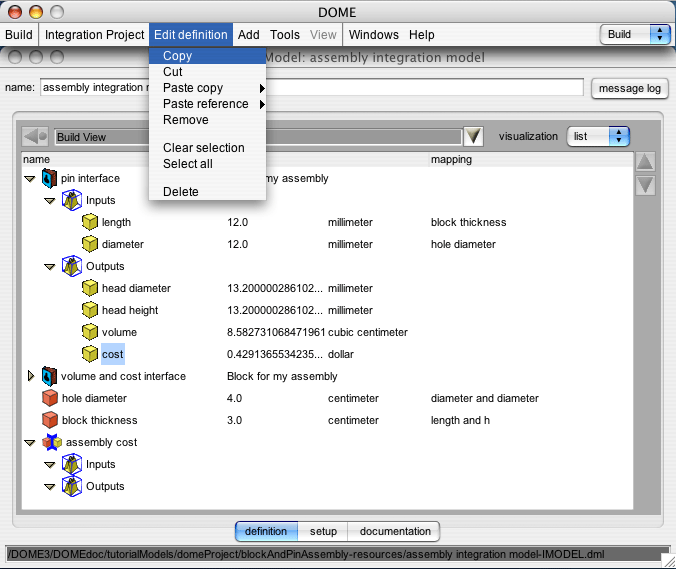
Task: Switch to the documentation tab
Action: point(395,531)
